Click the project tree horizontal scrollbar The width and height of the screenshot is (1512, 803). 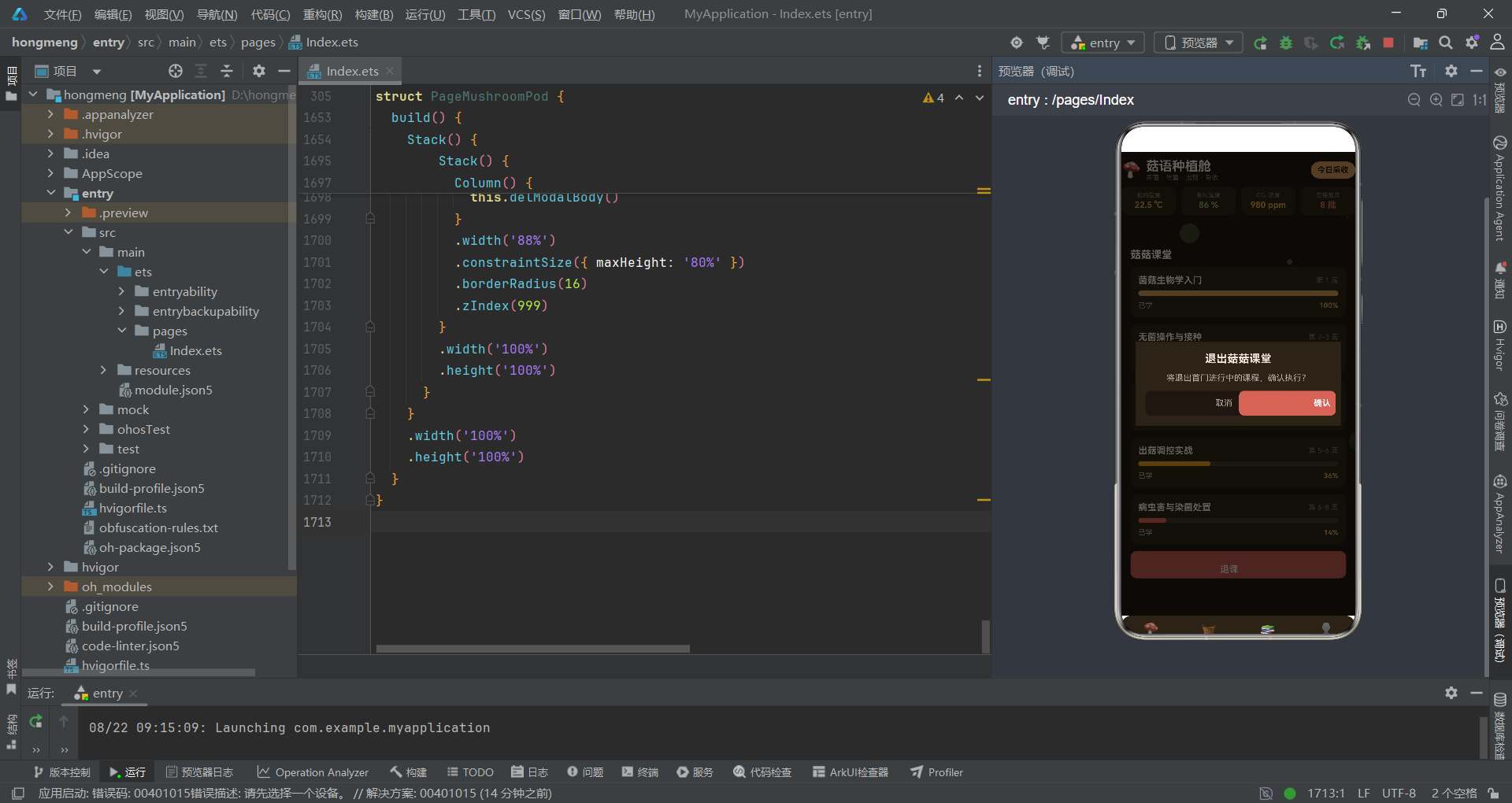139,672
